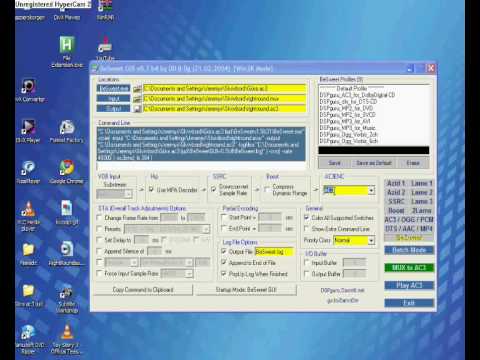480x360 pixels.
Task: Click Copy Command to Clipboard button
Action: (143, 290)
